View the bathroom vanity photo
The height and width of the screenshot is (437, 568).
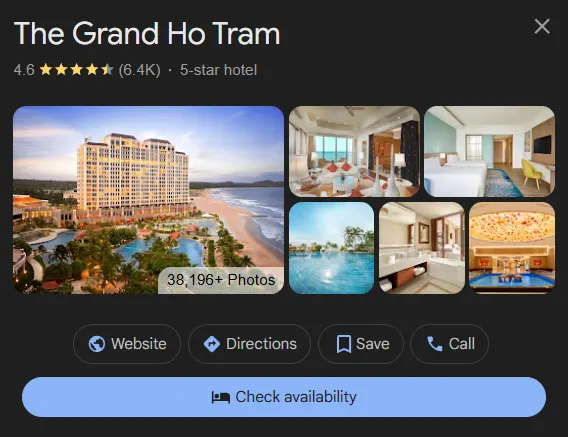point(422,248)
